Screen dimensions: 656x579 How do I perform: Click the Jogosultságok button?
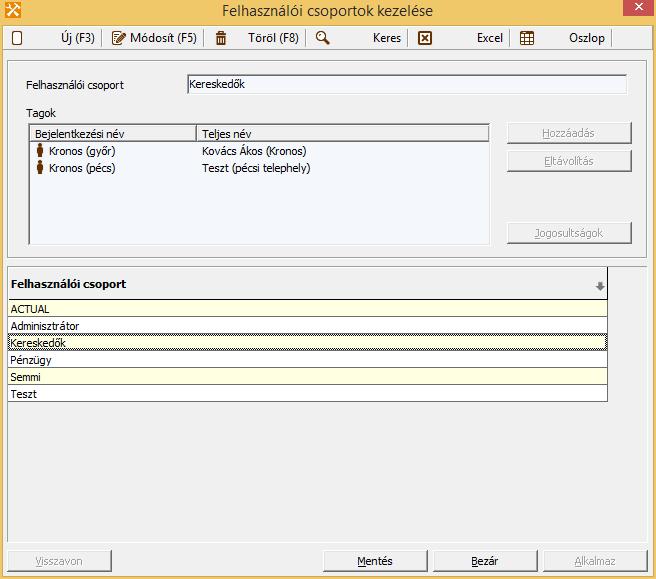pyautogui.click(x=569, y=233)
